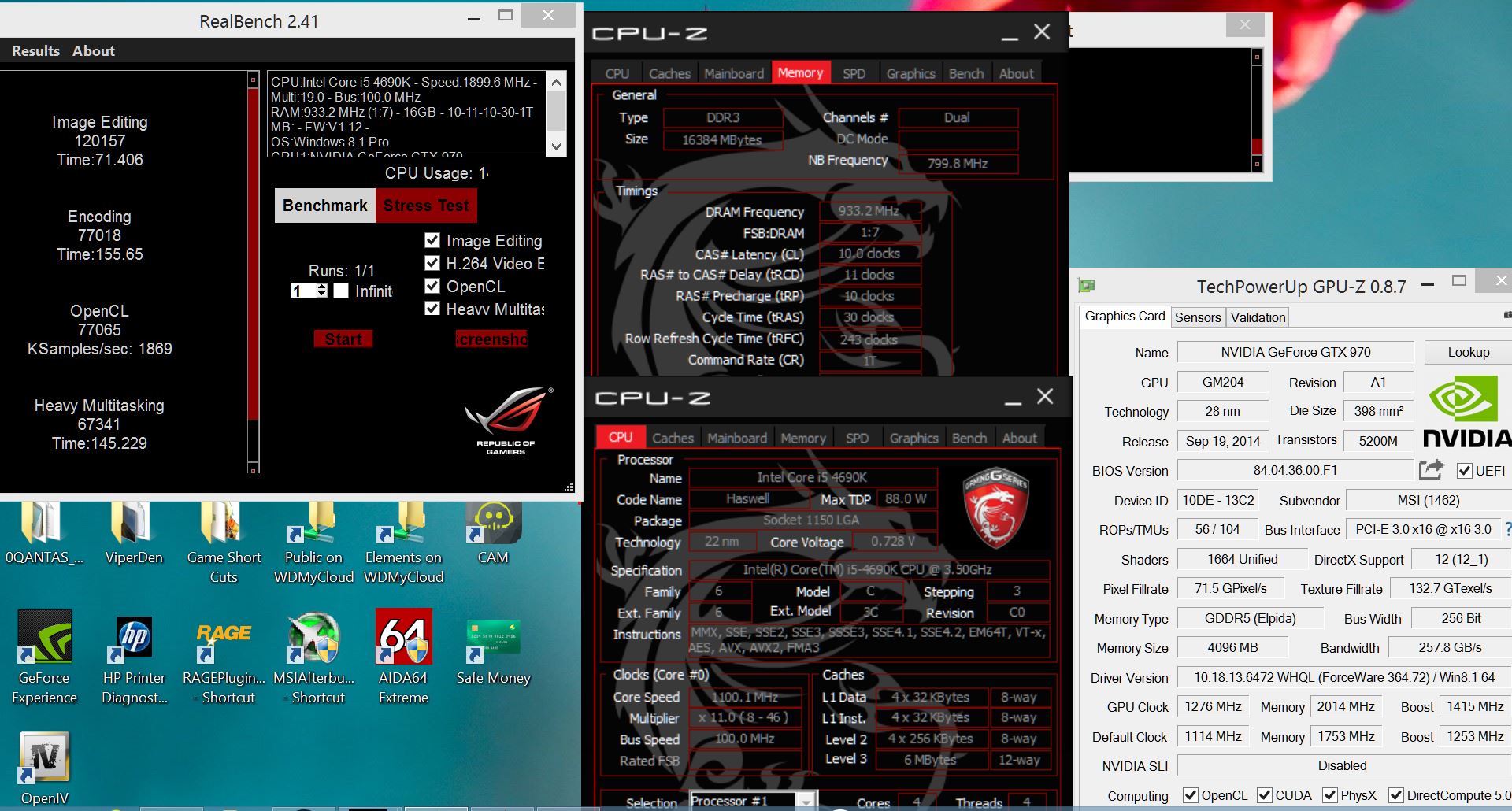Enable the Infinite runs checkbox
Viewport: 1512px width, 811px height.
pos(341,291)
